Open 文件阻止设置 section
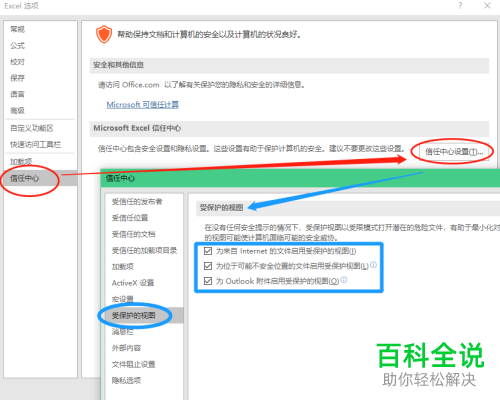 133,364
